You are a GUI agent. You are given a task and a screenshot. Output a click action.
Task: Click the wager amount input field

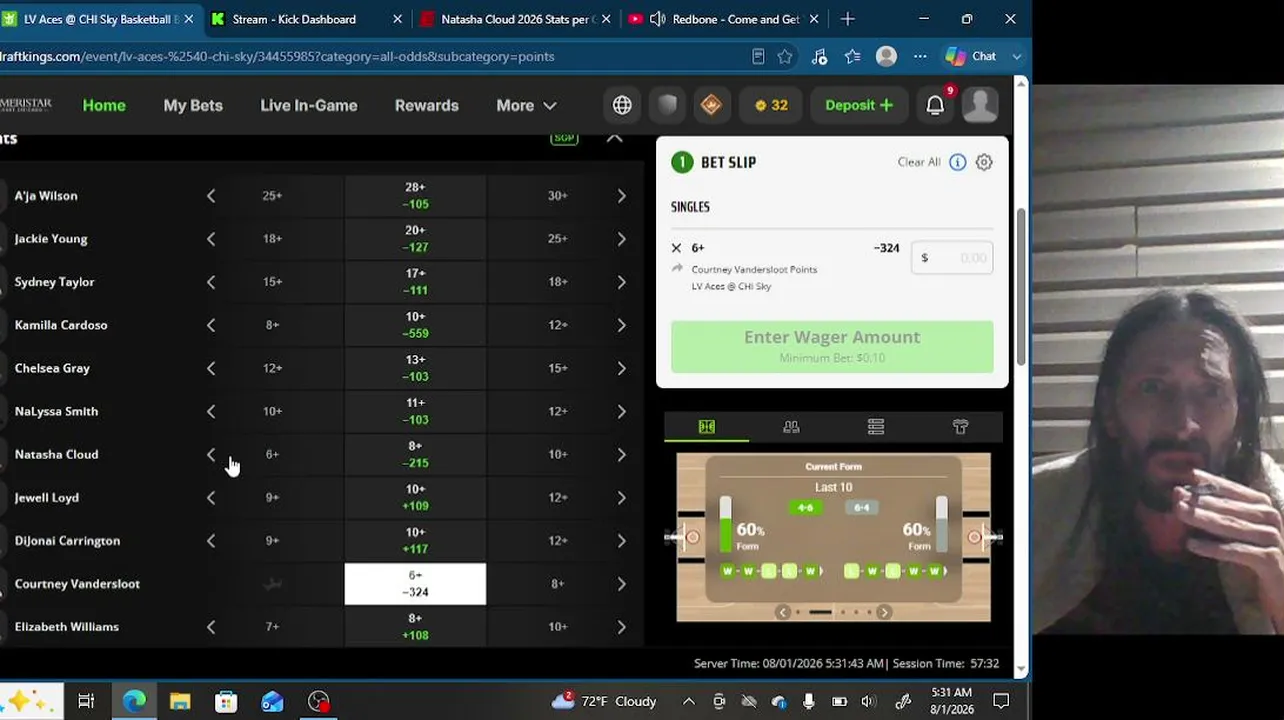[952, 258]
